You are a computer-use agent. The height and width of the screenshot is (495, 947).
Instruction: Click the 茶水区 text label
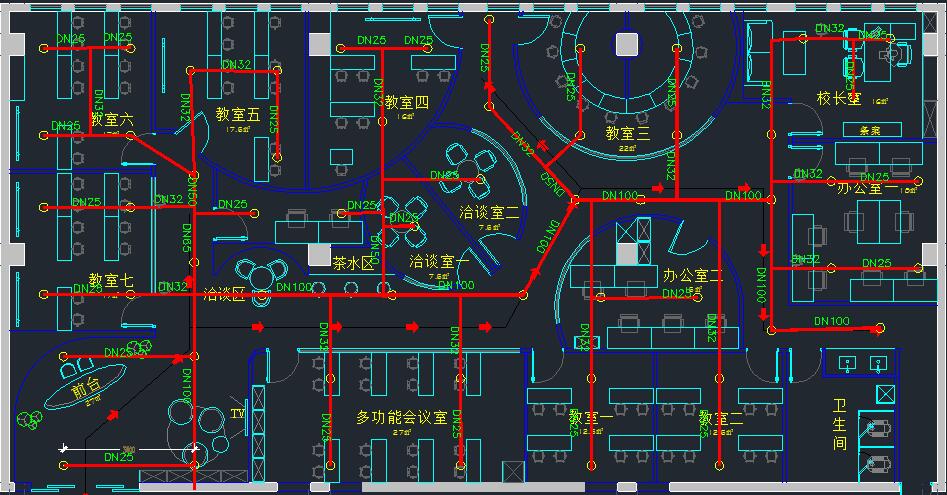pos(353,263)
